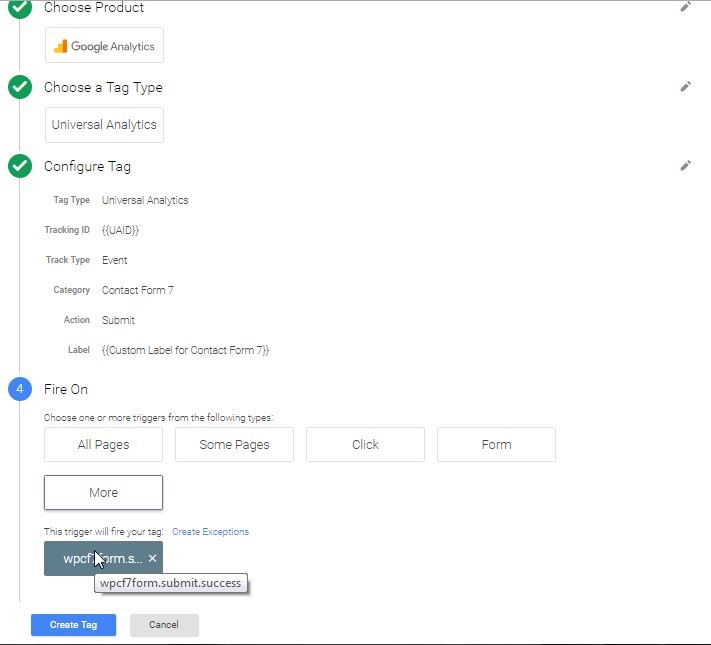This screenshot has height=645, width=711.
Task: Click the Create Tag button
Action: point(73,625)
